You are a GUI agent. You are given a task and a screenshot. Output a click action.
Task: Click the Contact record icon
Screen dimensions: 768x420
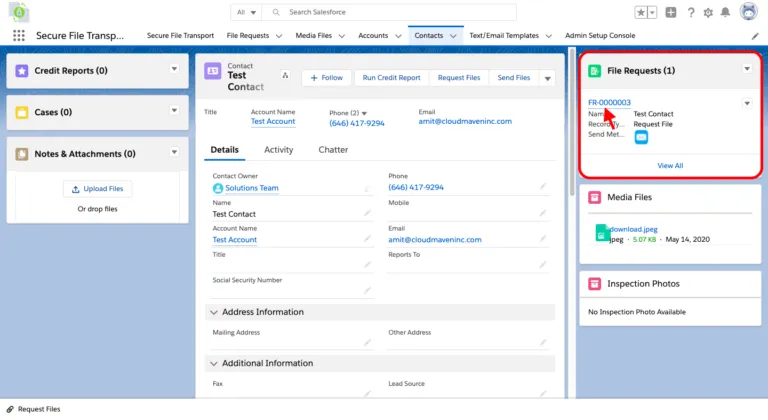(212, 71)
